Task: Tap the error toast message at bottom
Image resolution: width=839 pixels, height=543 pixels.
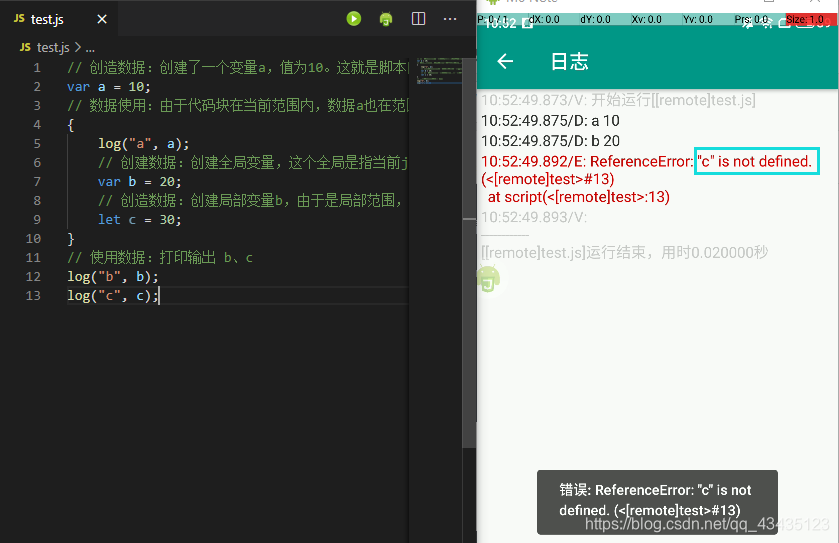Action: click(657, 502)
